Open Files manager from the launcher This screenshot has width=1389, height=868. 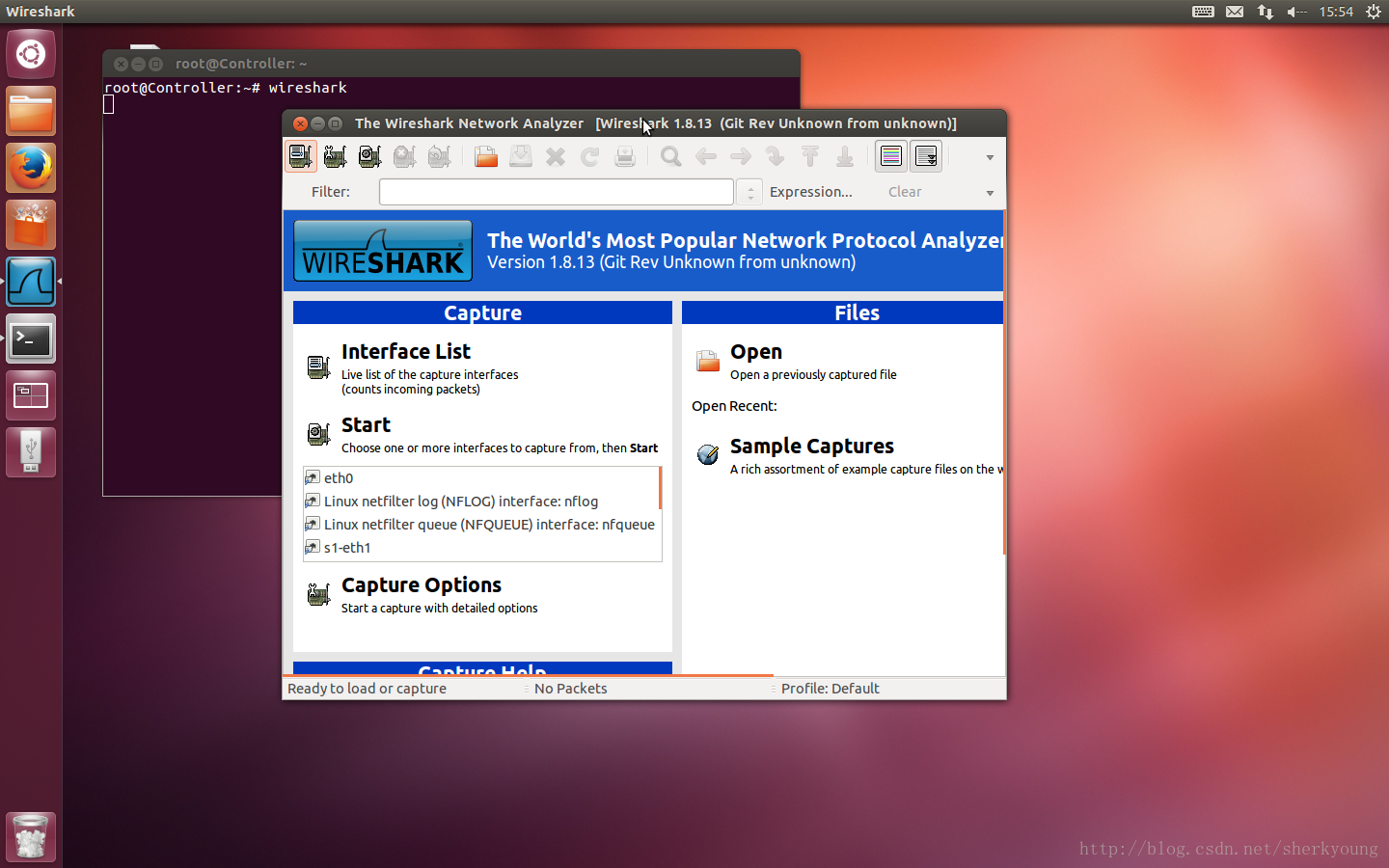pos(31,111)
